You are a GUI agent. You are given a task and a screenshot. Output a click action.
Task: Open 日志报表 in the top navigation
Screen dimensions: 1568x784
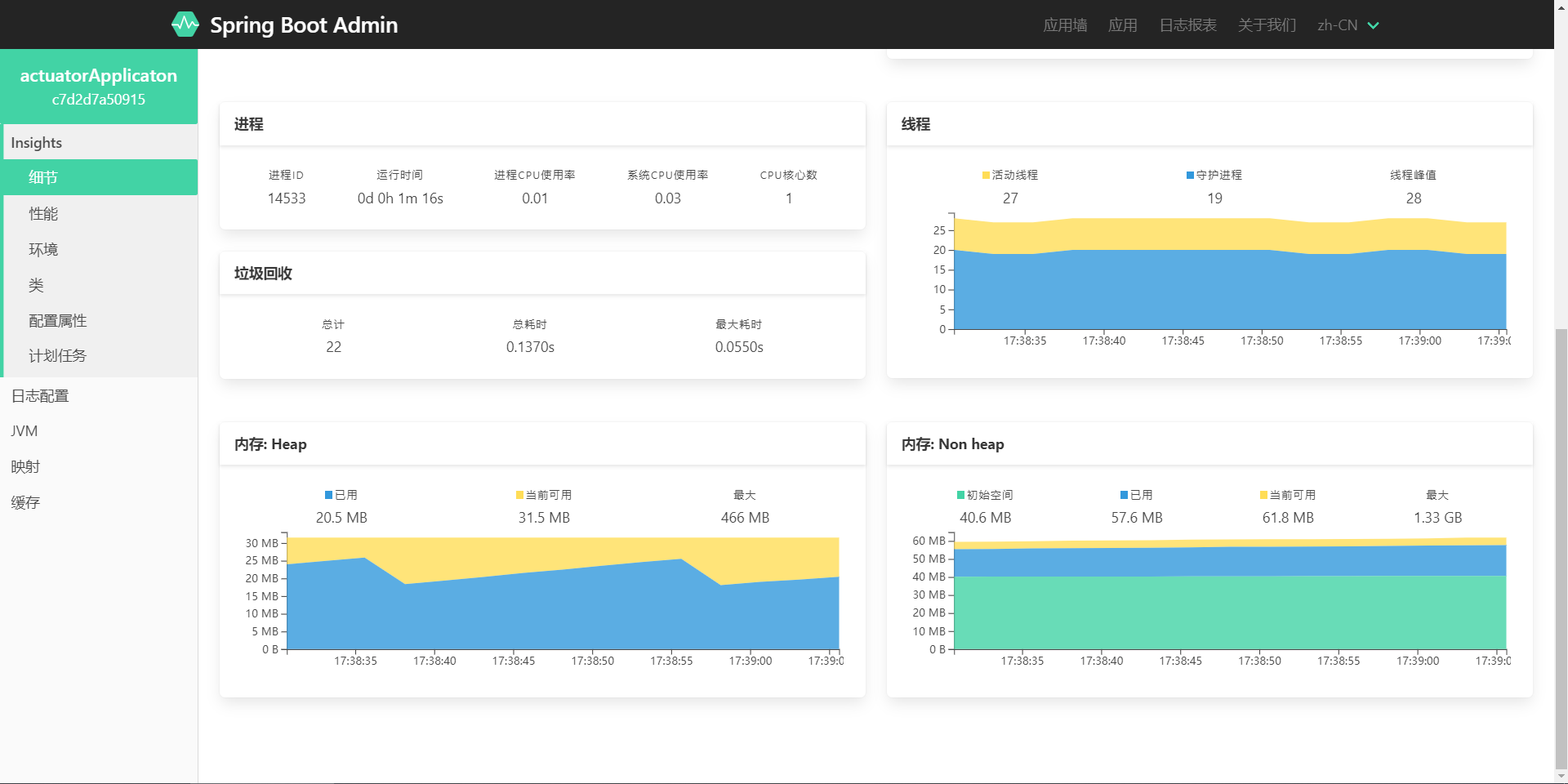tap(1187, 25)
